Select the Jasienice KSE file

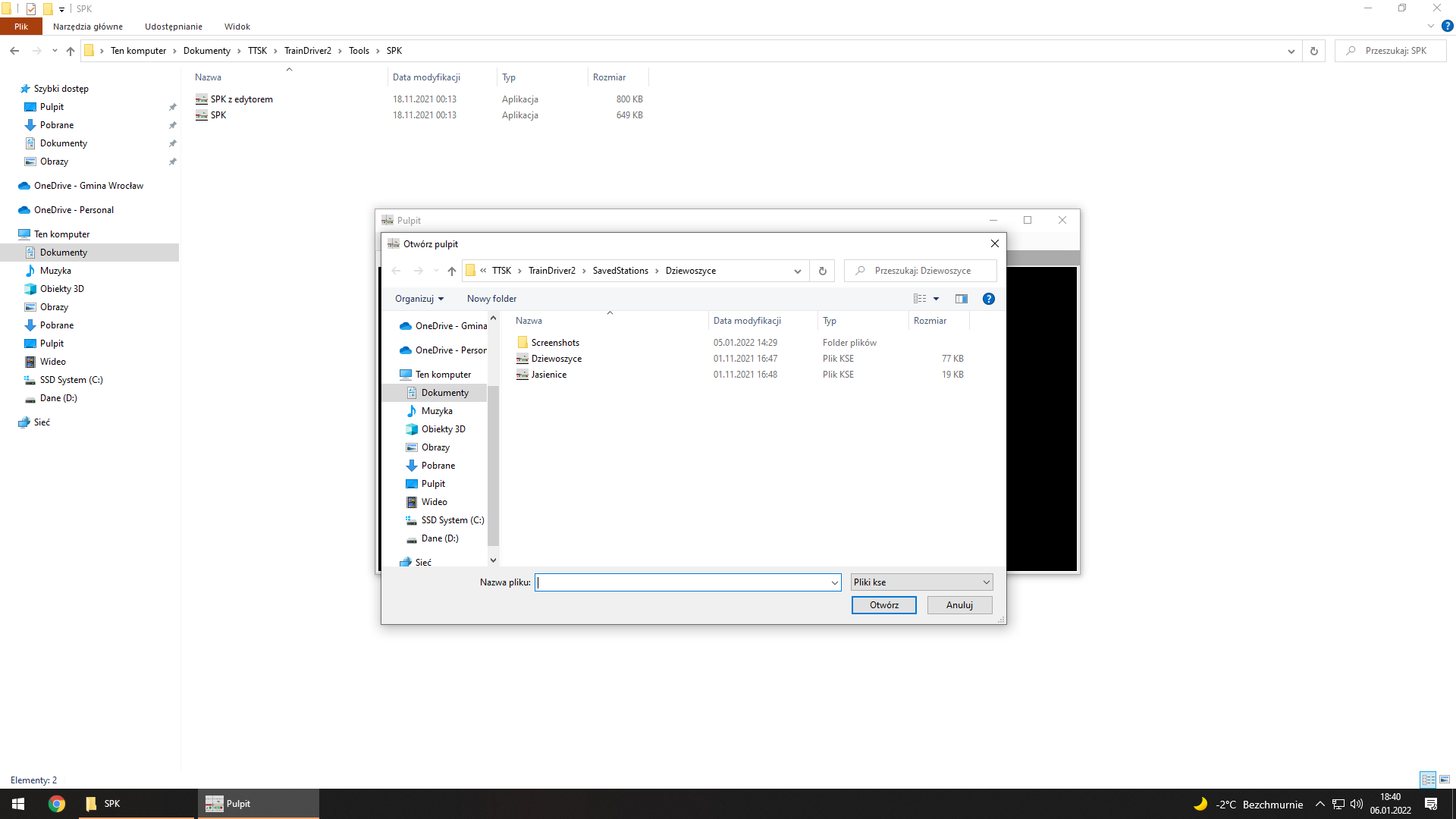click(x=548, y=375)
